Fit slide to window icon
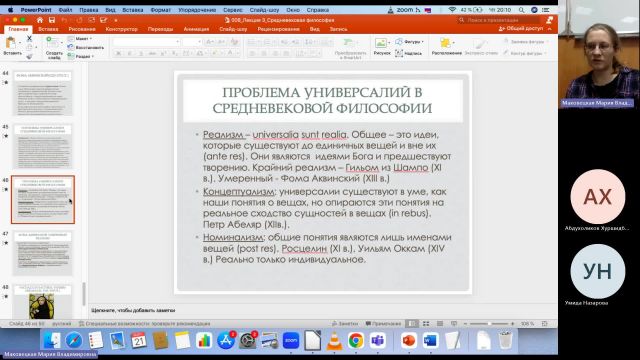The height and width of the screenshot is (360, 640). point(544,324)
